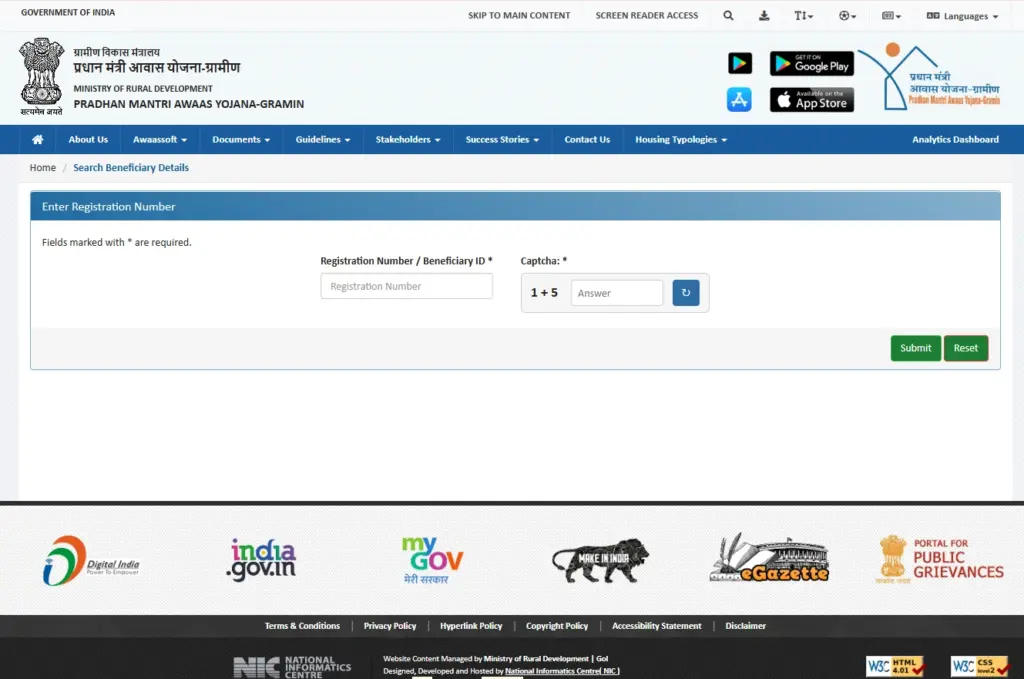Click the home icon in navigation bar

tap(38, 140)
